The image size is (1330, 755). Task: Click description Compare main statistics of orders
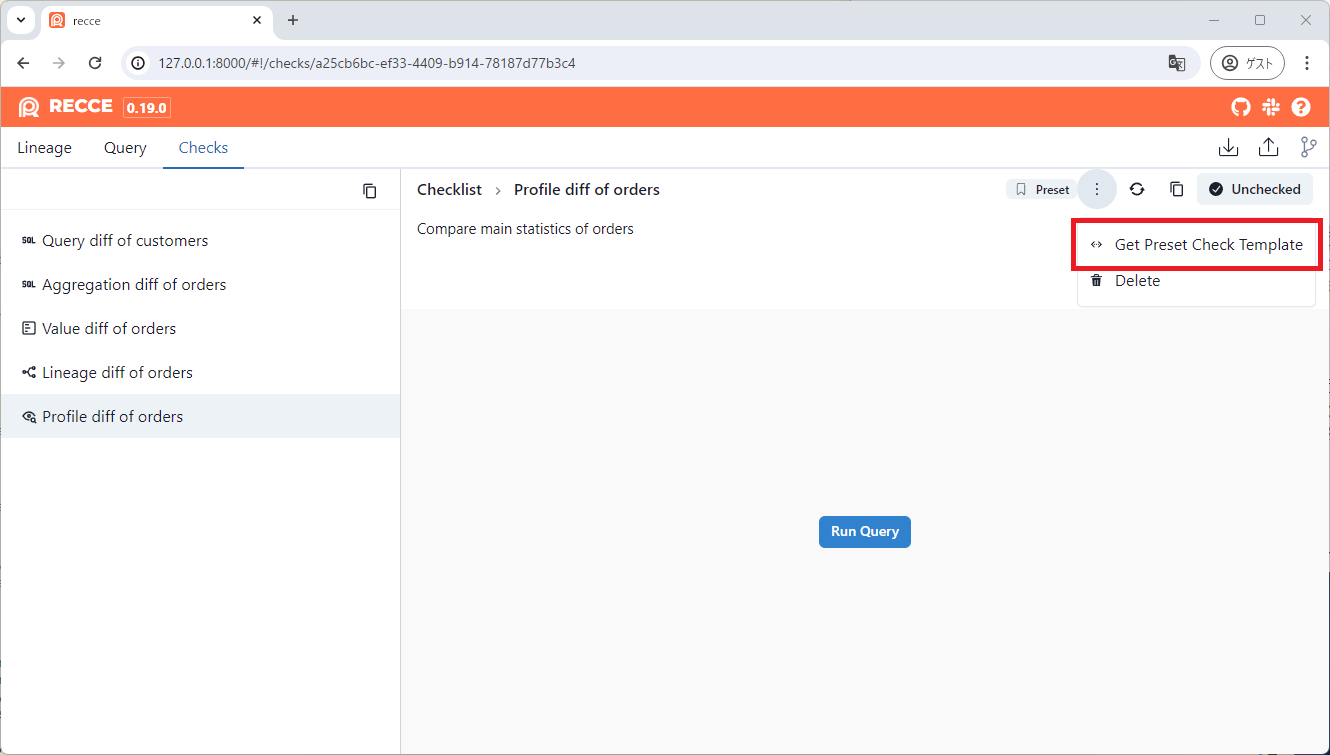(525, 229)
